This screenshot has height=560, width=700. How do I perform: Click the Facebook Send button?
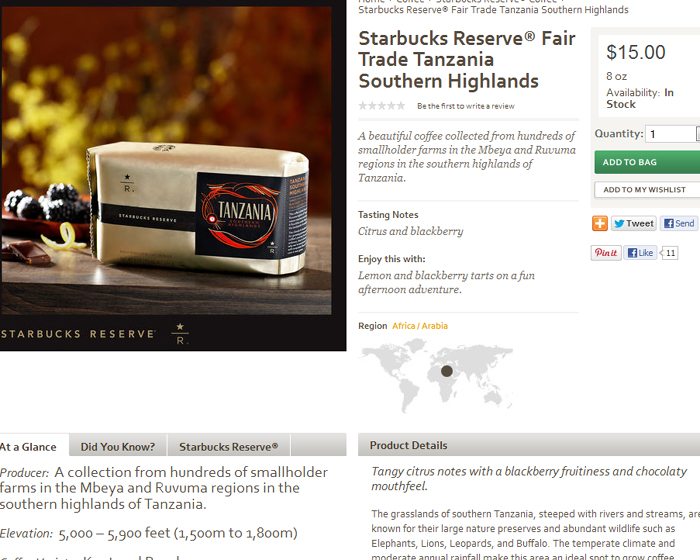679,223
